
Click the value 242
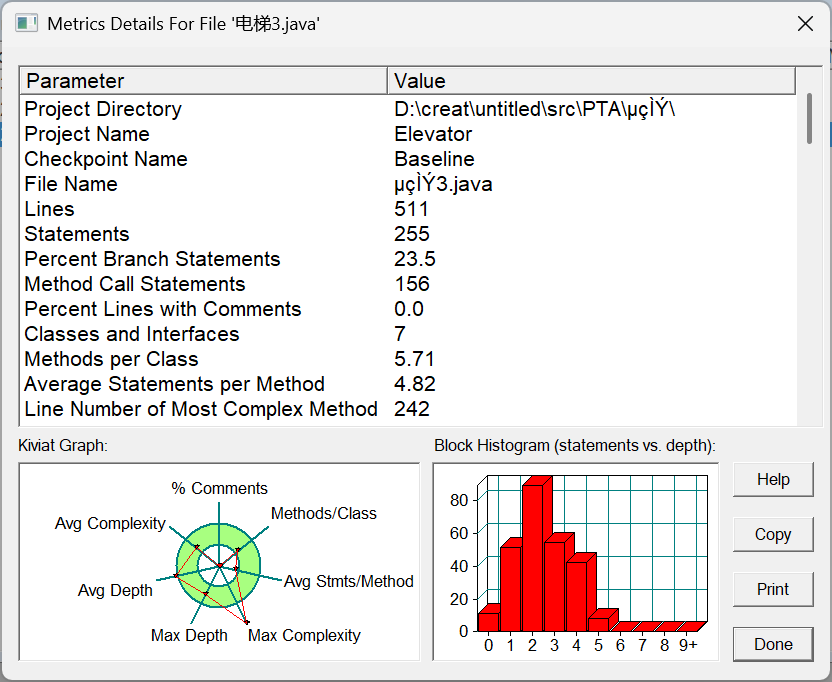pyautogui.click(x=412, y=409)
